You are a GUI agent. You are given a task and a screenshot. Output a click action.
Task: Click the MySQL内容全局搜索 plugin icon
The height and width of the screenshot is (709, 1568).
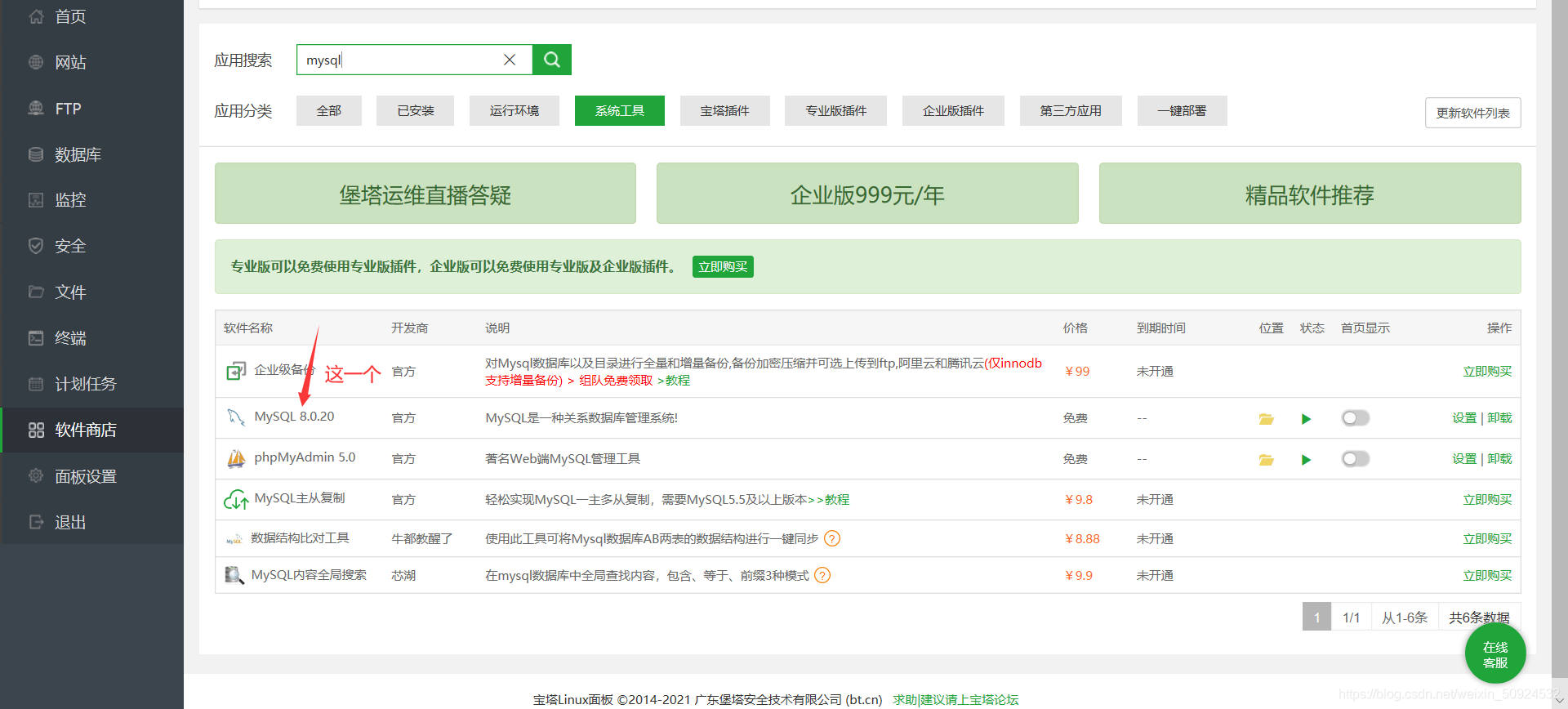234,575
